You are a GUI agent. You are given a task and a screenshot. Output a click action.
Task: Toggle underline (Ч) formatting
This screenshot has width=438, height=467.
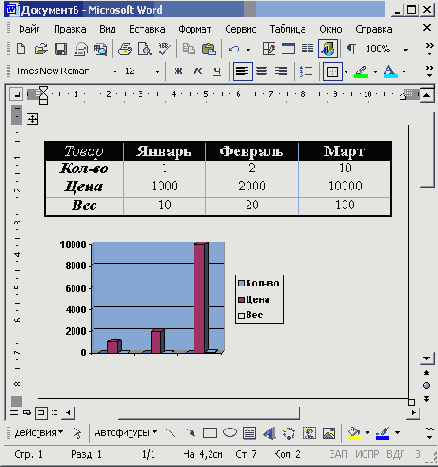[x=217, y=71]
